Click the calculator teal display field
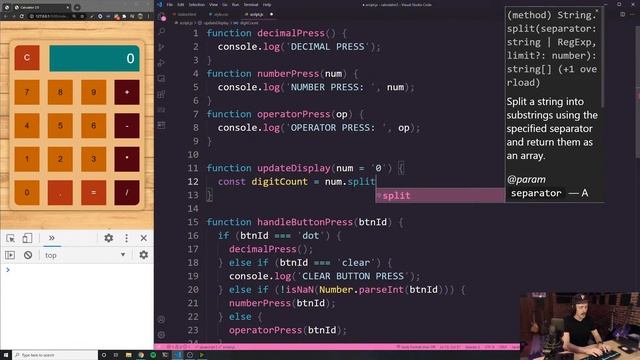Viewport: 640px width, 360px height. pyautogui.click(x=94, y=58)
